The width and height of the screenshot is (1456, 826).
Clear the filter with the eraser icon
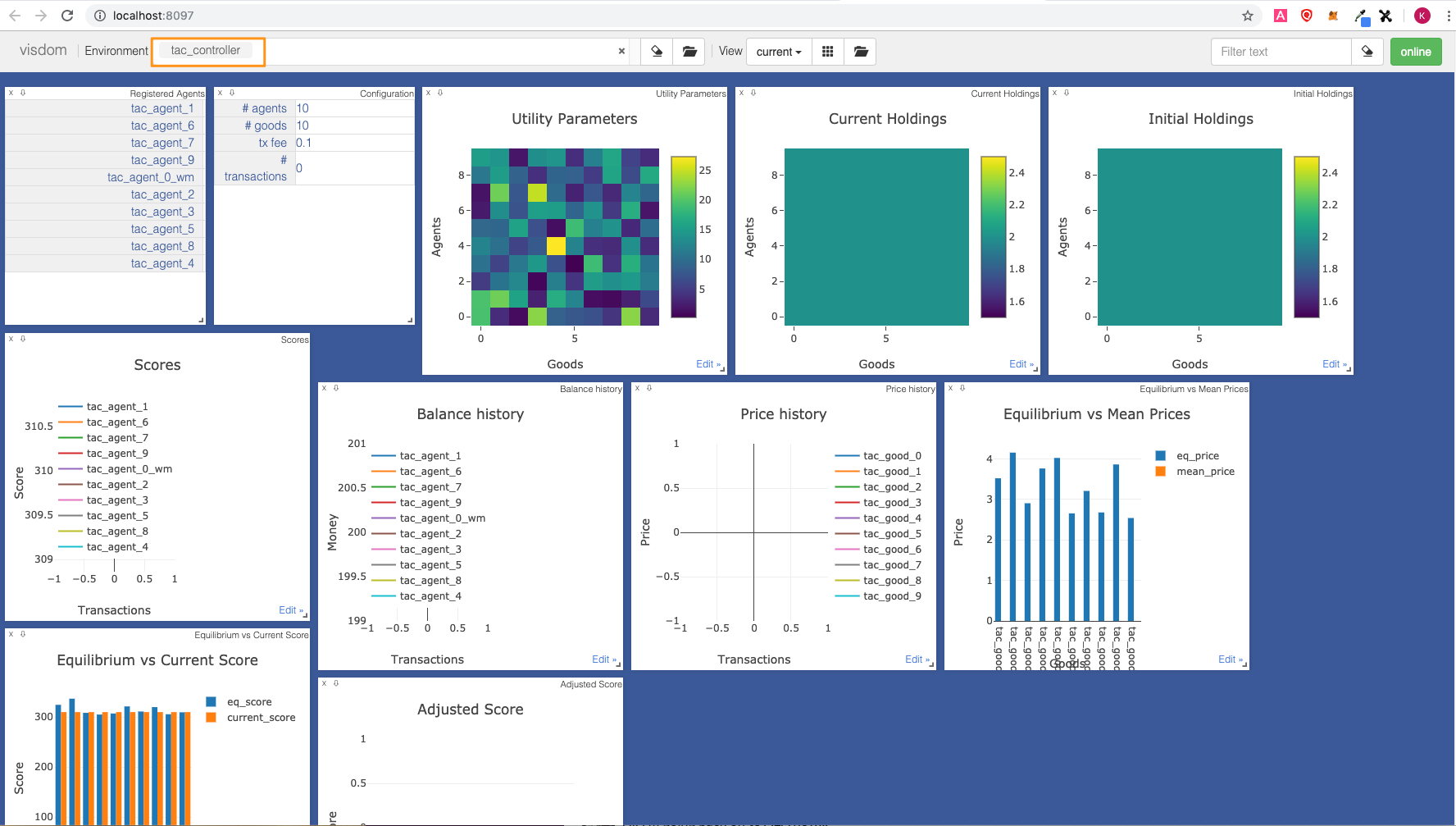[x=1367, y=52]
